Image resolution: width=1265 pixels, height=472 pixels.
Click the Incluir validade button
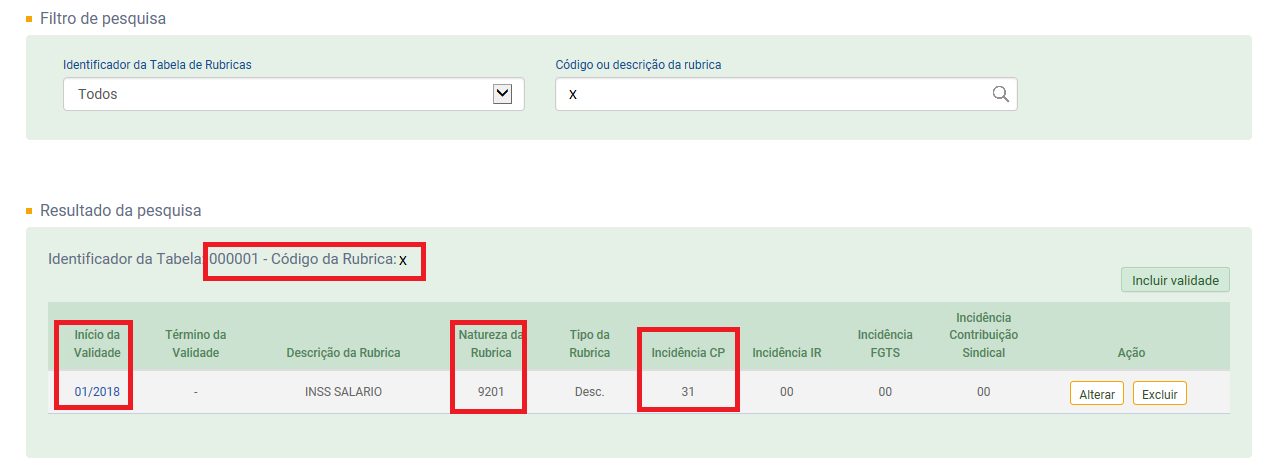1175,280
